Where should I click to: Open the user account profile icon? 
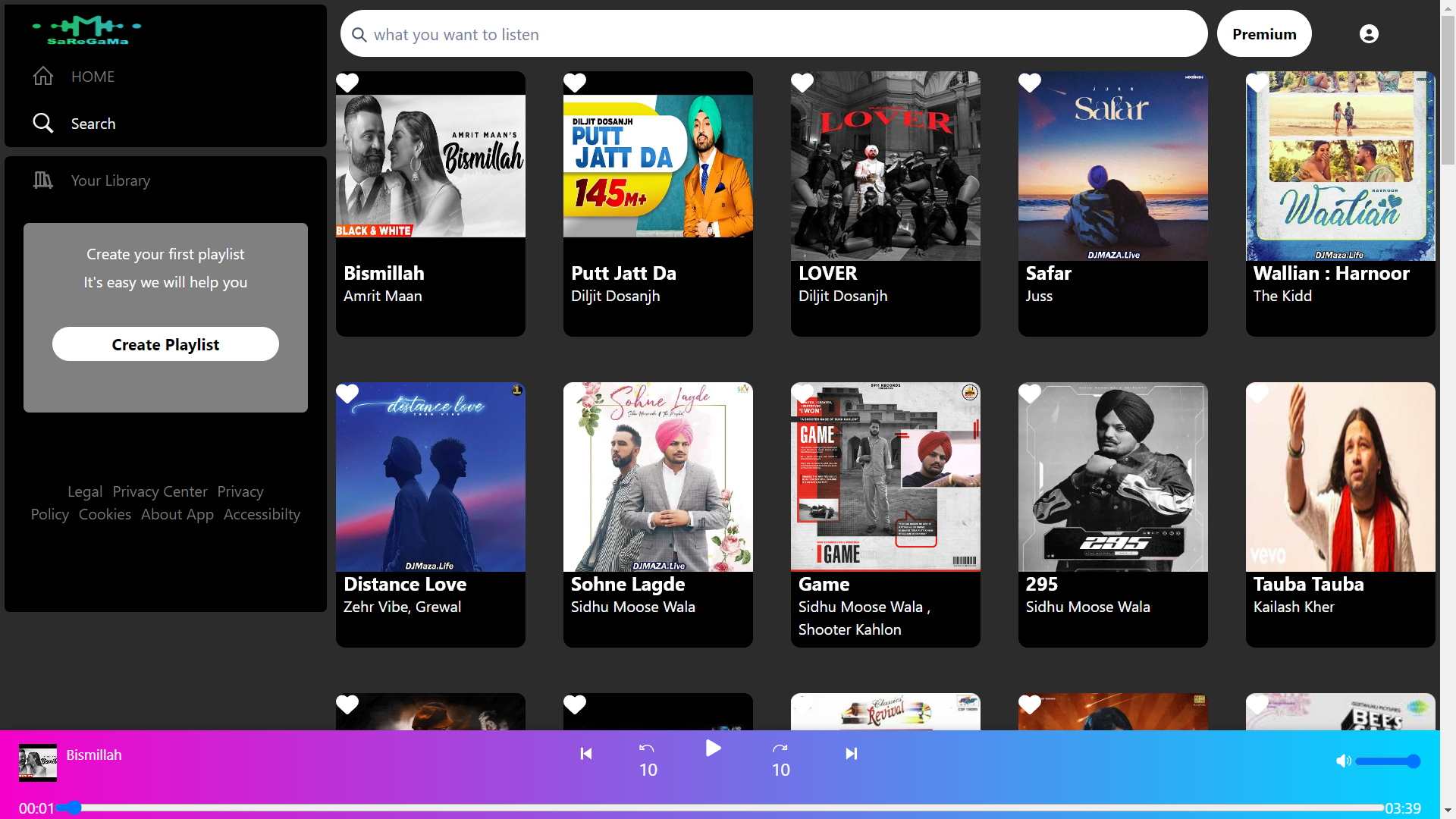coord(1369,34)
